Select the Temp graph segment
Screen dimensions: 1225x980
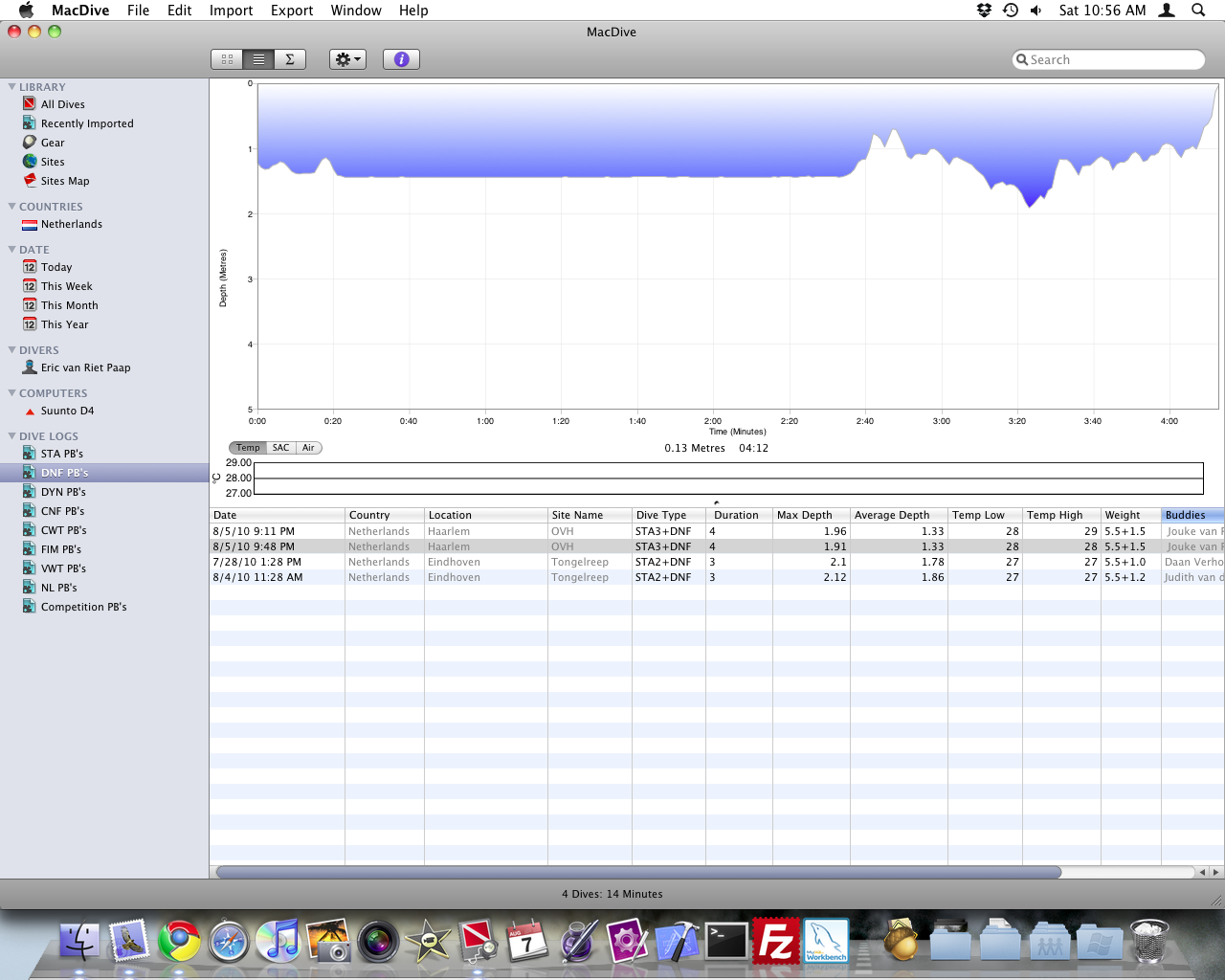tap(248, 448)
